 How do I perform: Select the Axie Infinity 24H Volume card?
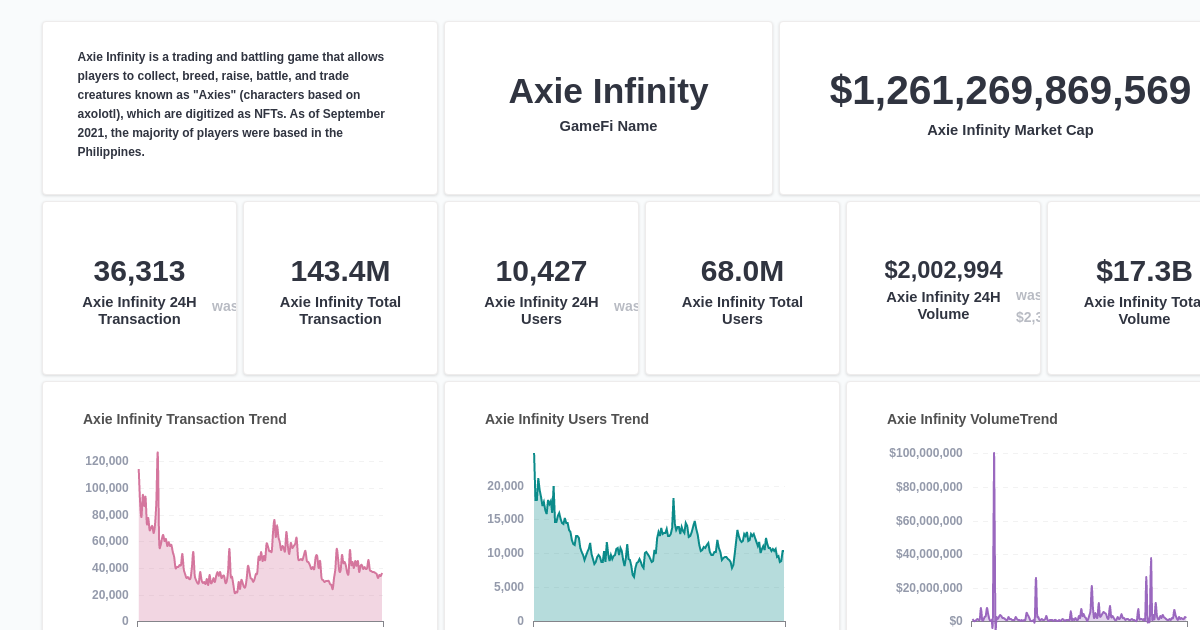(x=943, y=287)
